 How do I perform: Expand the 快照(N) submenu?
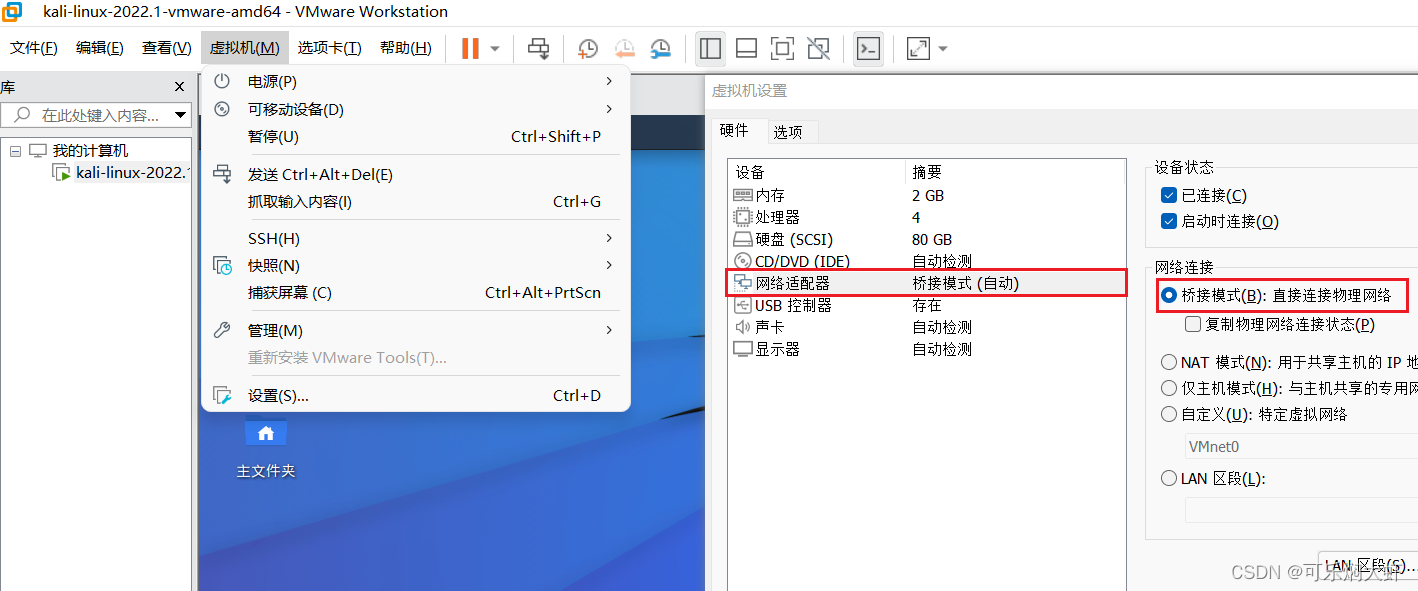(x=416, y=265)
